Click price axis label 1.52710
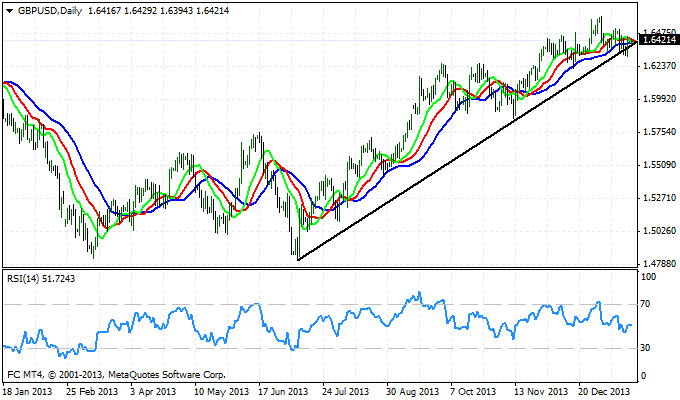 (660, 198)
